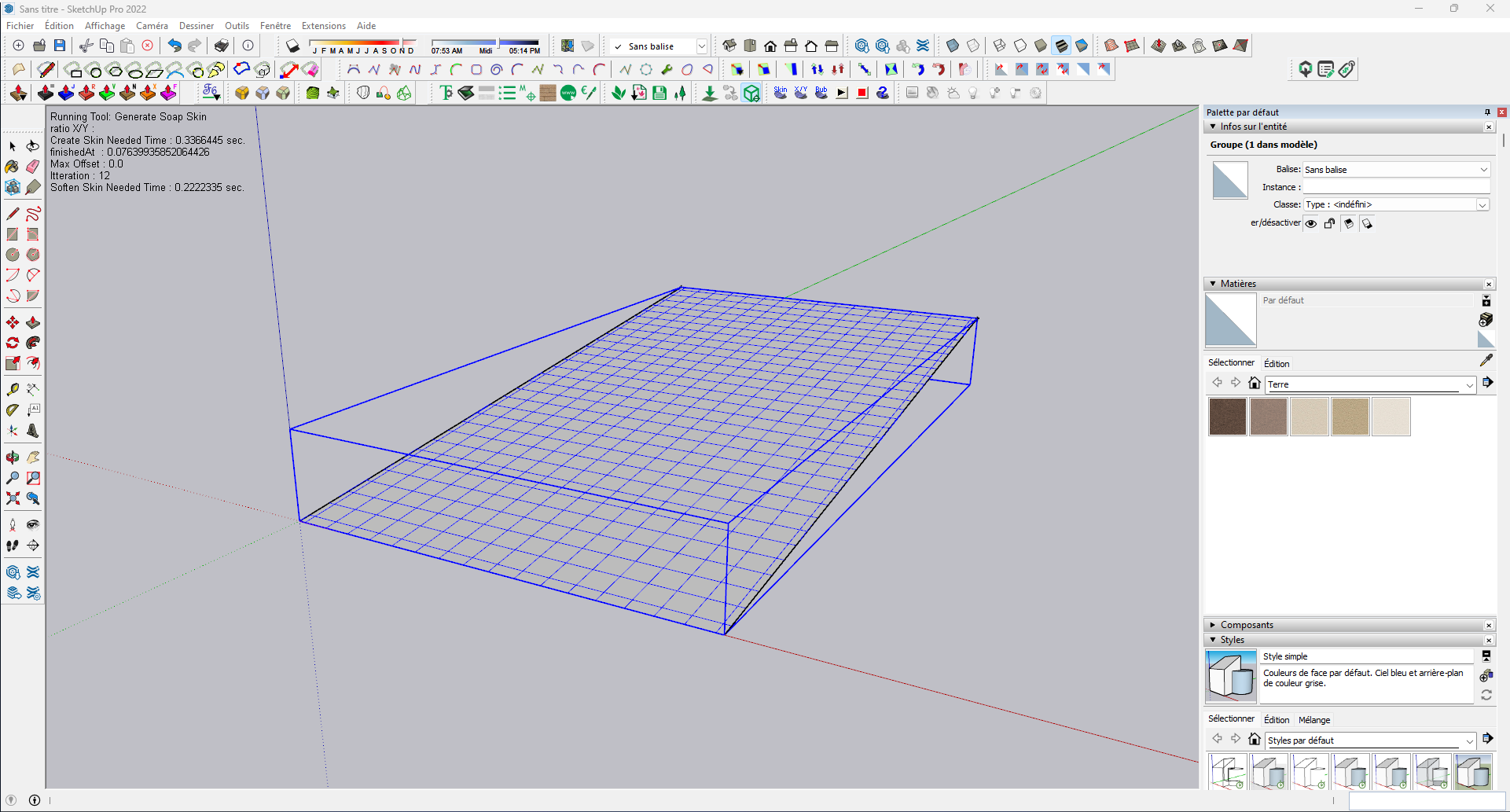Expand the Composants panel
This screenshot has height=812, width=1510.
[x=1247, y=625]
